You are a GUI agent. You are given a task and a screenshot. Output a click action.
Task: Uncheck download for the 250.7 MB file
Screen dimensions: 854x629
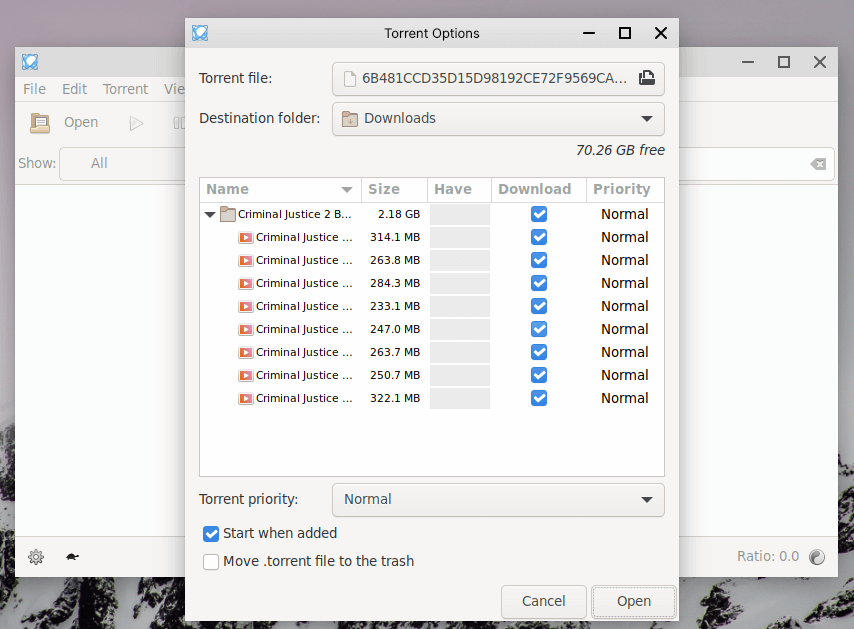[539, 375]
